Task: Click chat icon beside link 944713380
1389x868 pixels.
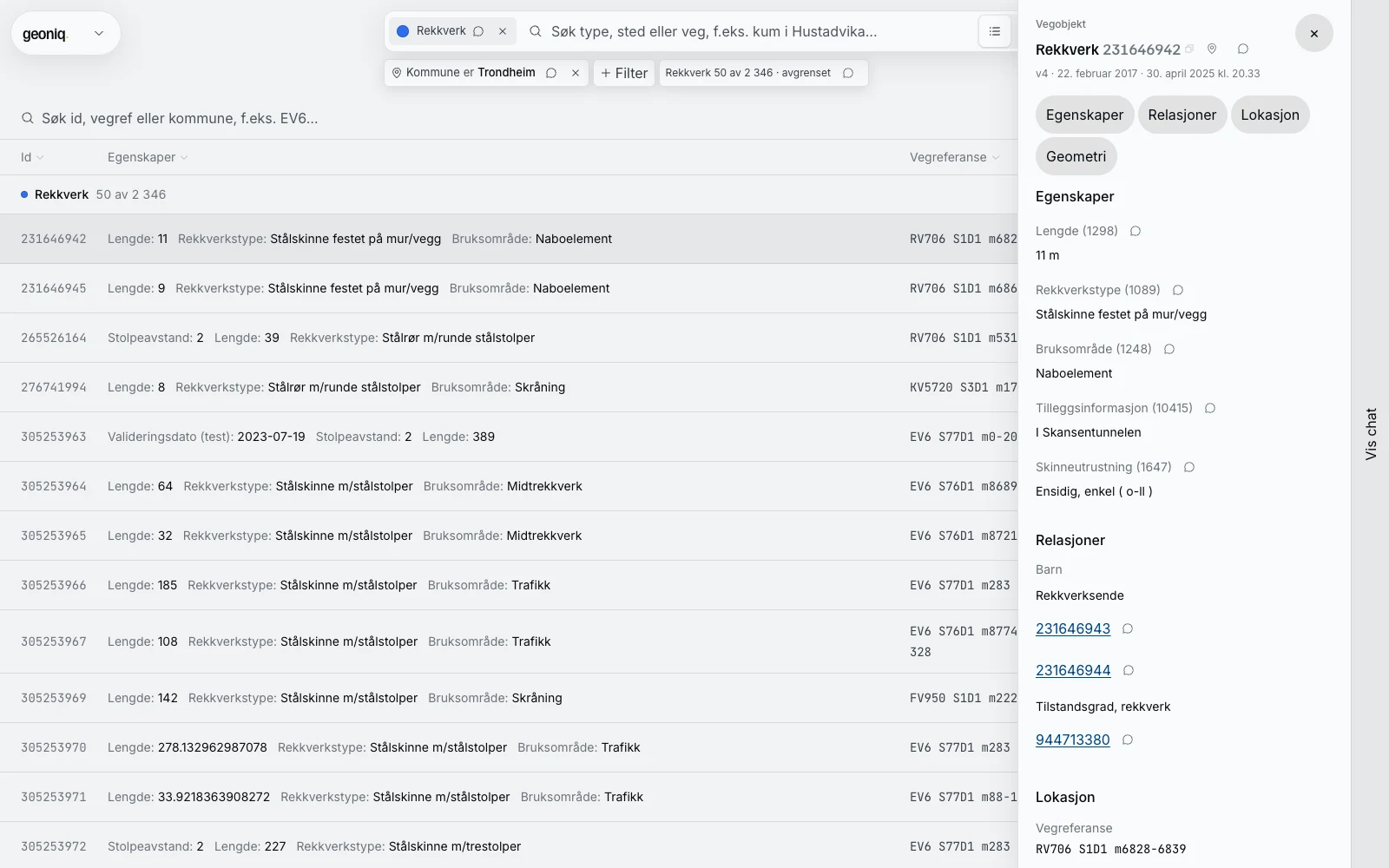Action: click(x=1128, y=740)
